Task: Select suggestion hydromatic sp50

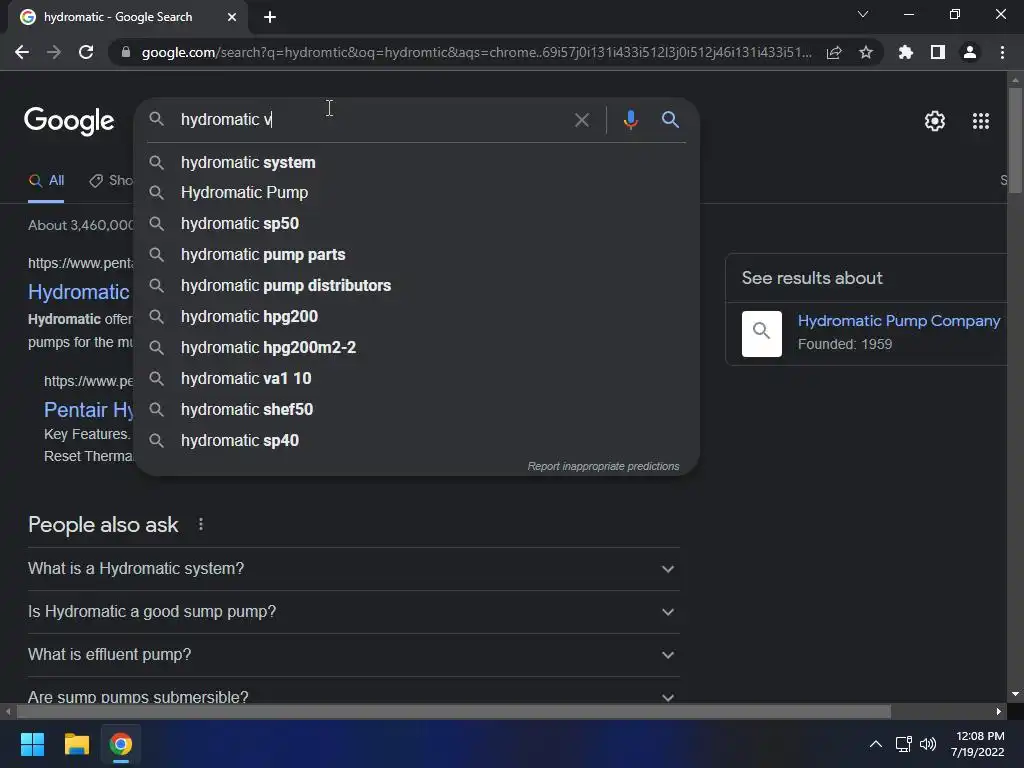Action: point(417,223)
